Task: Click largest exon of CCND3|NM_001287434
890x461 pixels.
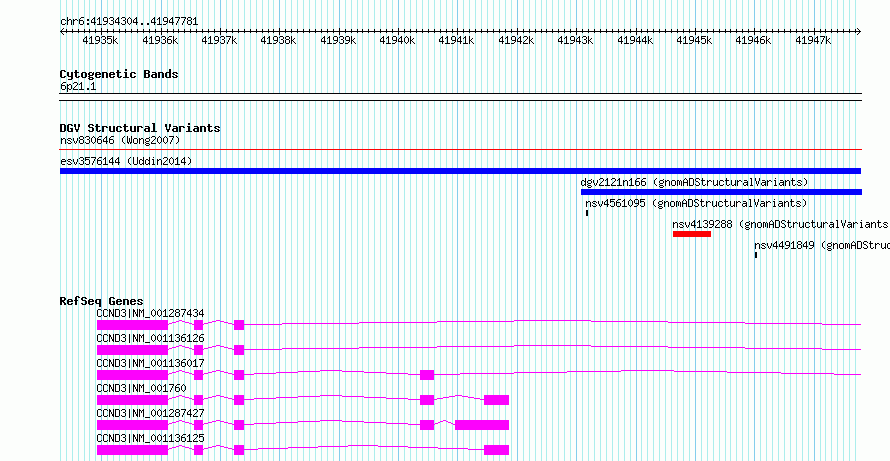Action: tap(132, 325)
